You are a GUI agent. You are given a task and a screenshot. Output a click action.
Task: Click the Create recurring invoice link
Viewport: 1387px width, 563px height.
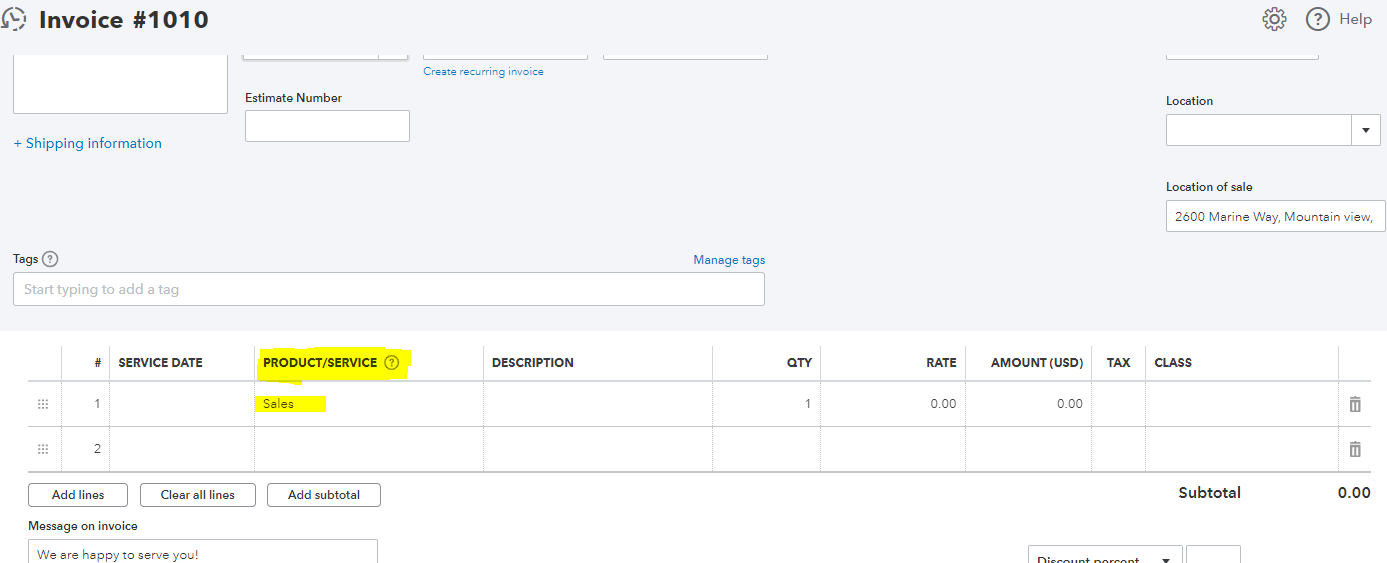pyautogui.click(x=483, y=72)
